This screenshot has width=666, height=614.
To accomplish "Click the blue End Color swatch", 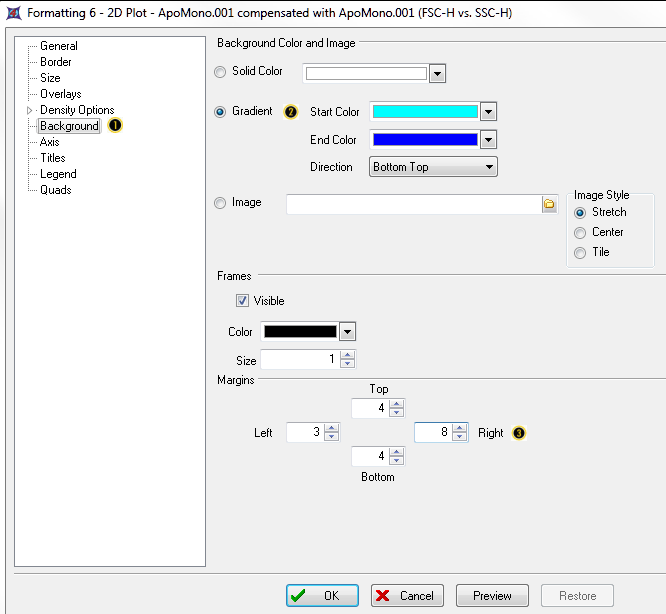I will [x=425, y=140].
